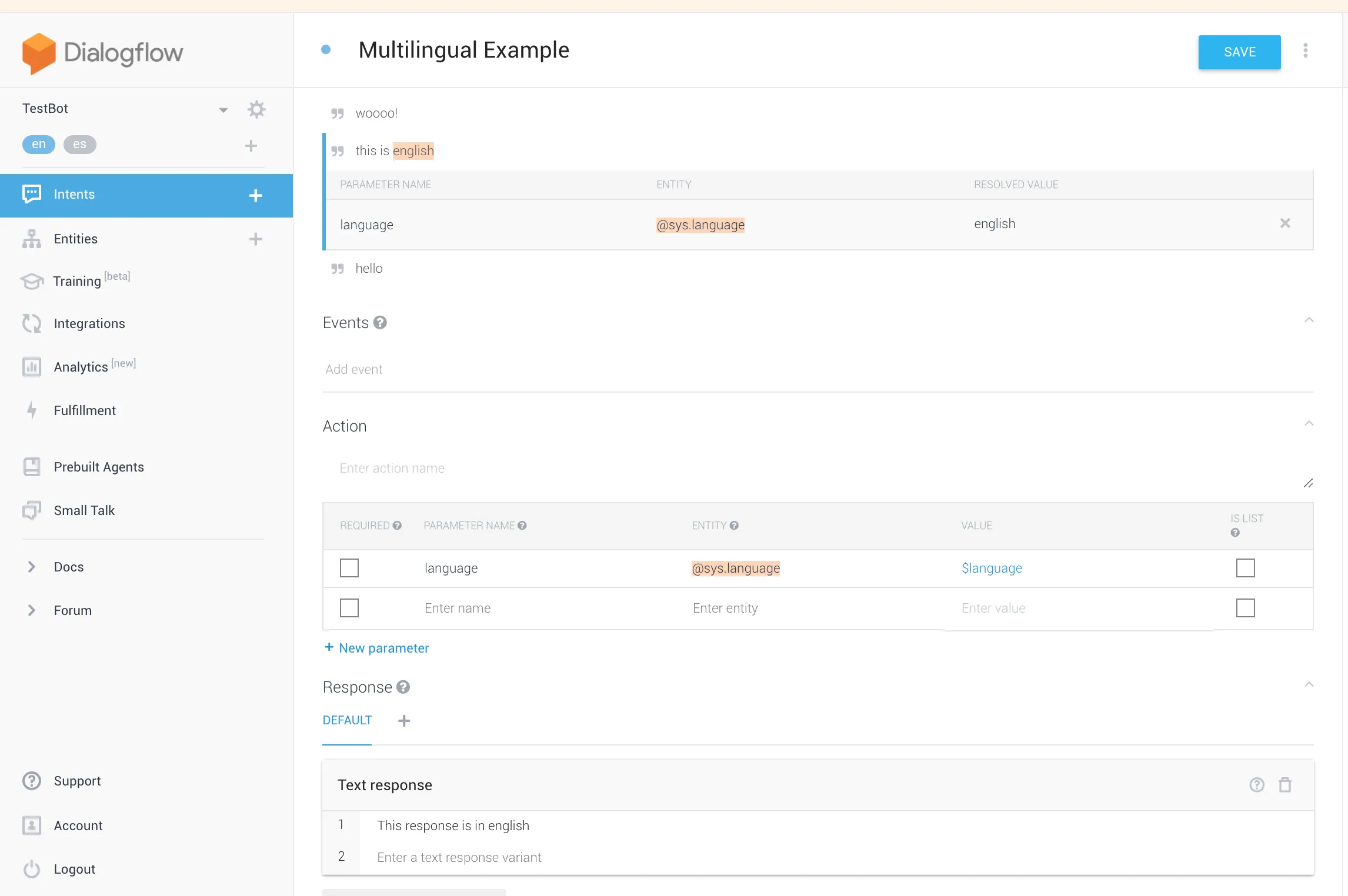Add a language with plus icon

[251, 146]
